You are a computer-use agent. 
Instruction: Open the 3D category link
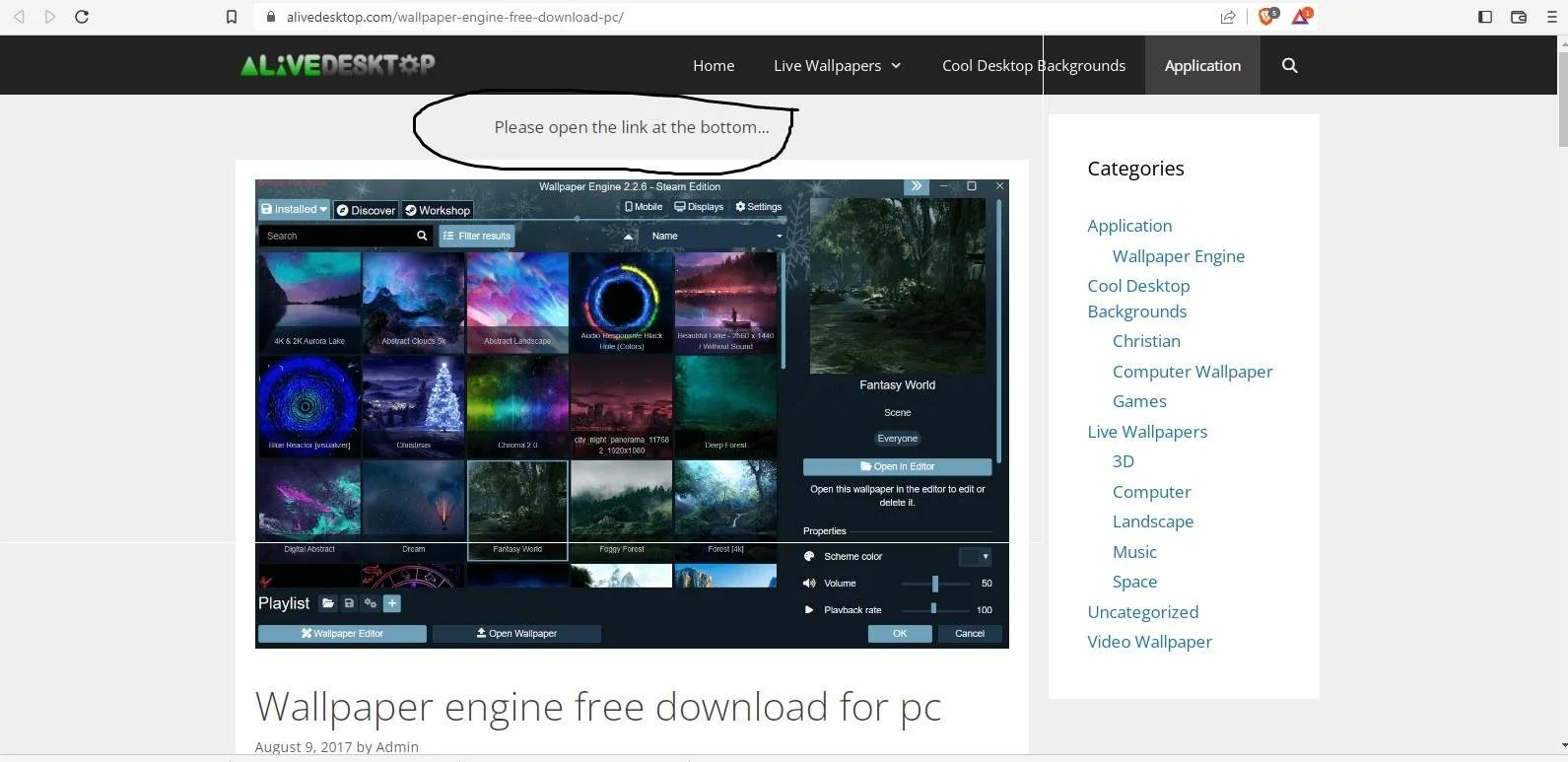click(x=1124, y=461)
